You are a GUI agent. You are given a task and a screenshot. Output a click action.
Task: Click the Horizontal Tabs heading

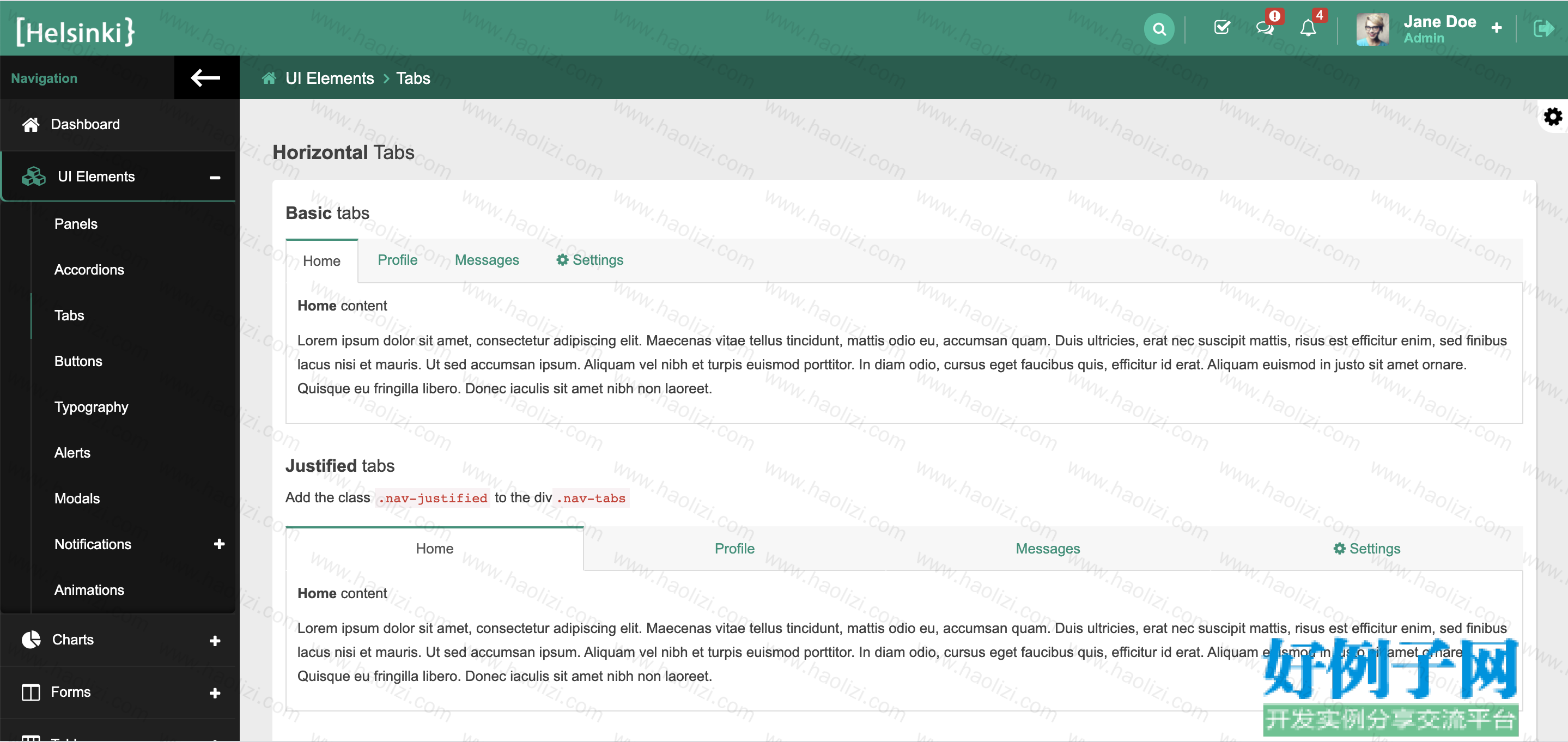343,152
